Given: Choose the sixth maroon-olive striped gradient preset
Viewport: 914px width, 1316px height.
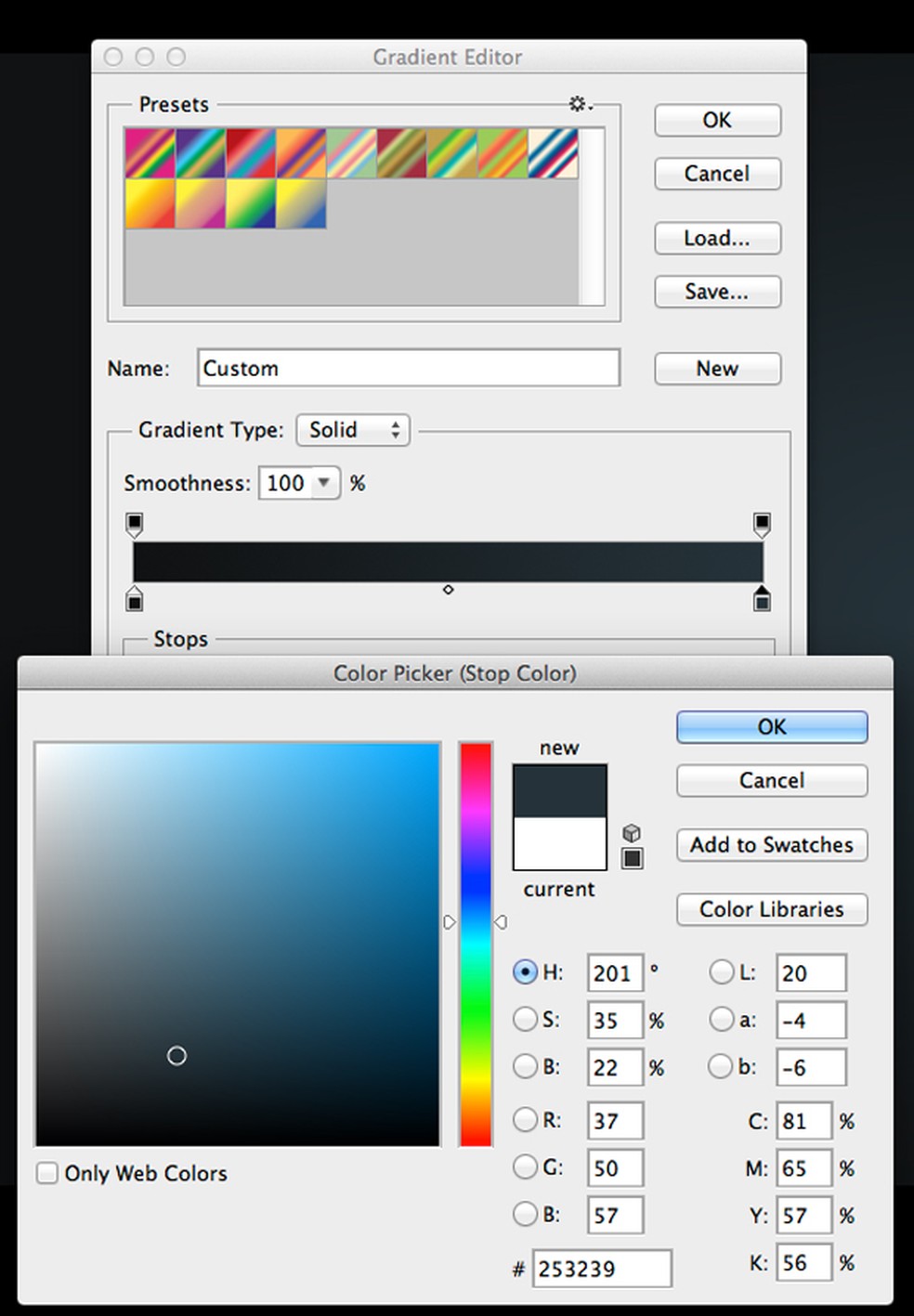Looking at the screenshot, I should pos(401,153).
